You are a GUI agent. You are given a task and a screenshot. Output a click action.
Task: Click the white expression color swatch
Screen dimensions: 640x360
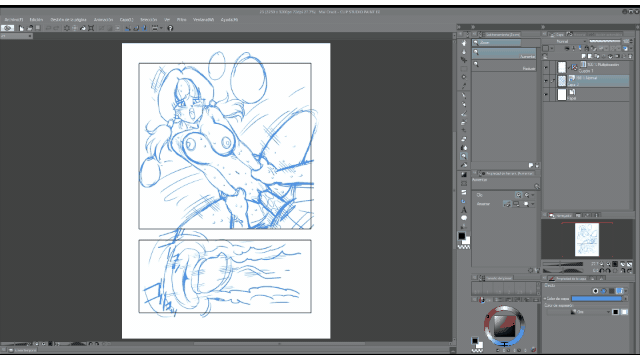[624, 312]
